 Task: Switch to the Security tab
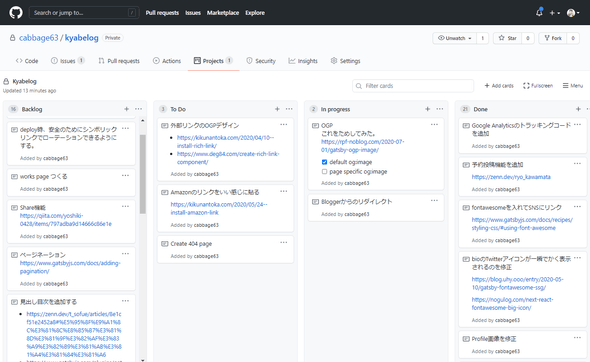261,61
